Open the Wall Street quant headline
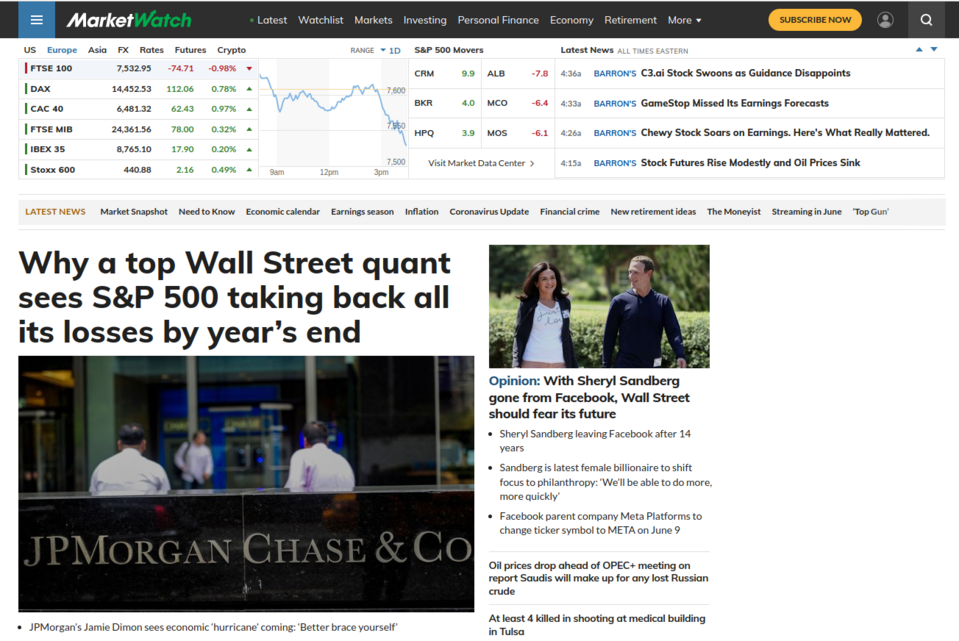 234,297
